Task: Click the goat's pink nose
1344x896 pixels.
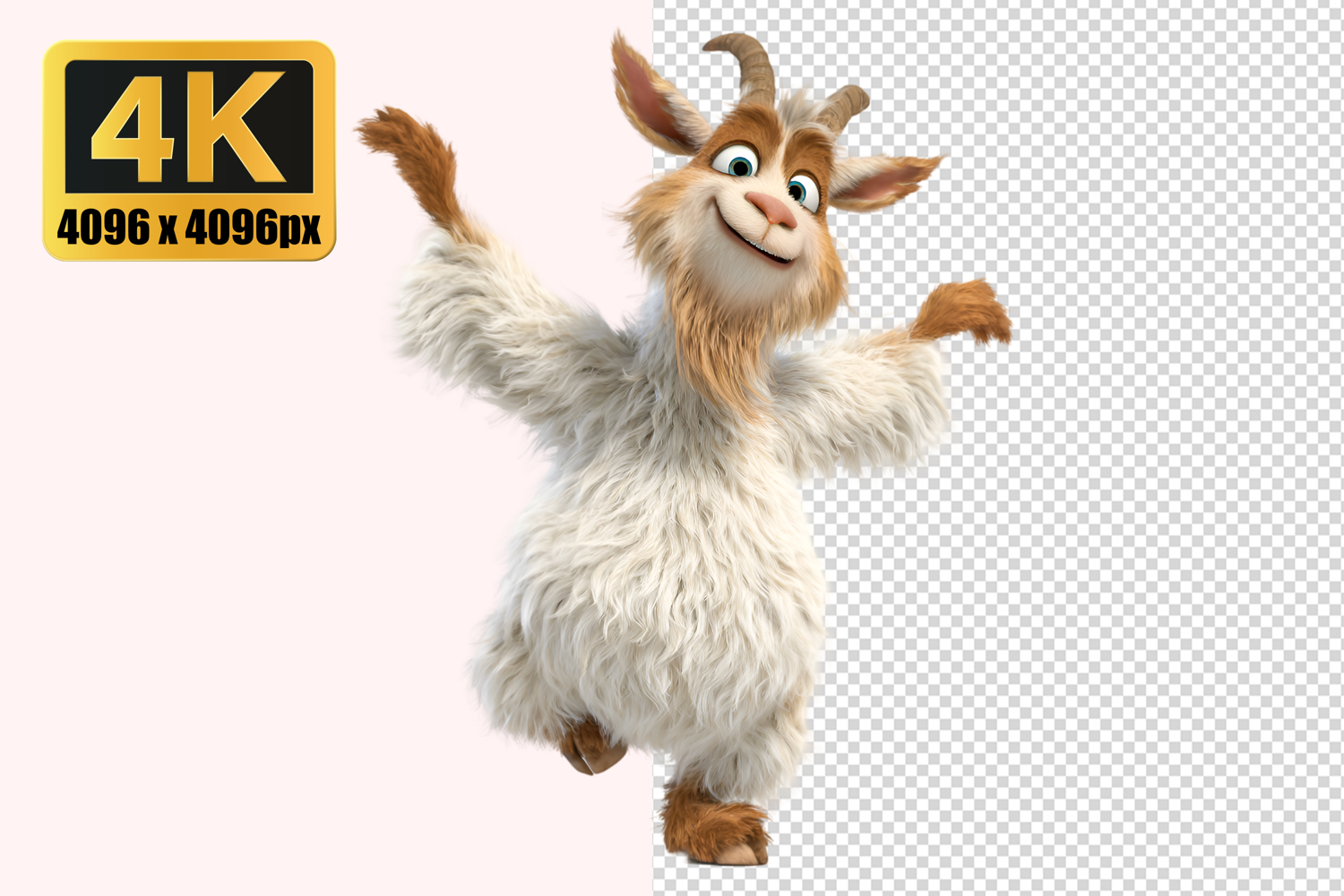Action: (x=772, y=210)
